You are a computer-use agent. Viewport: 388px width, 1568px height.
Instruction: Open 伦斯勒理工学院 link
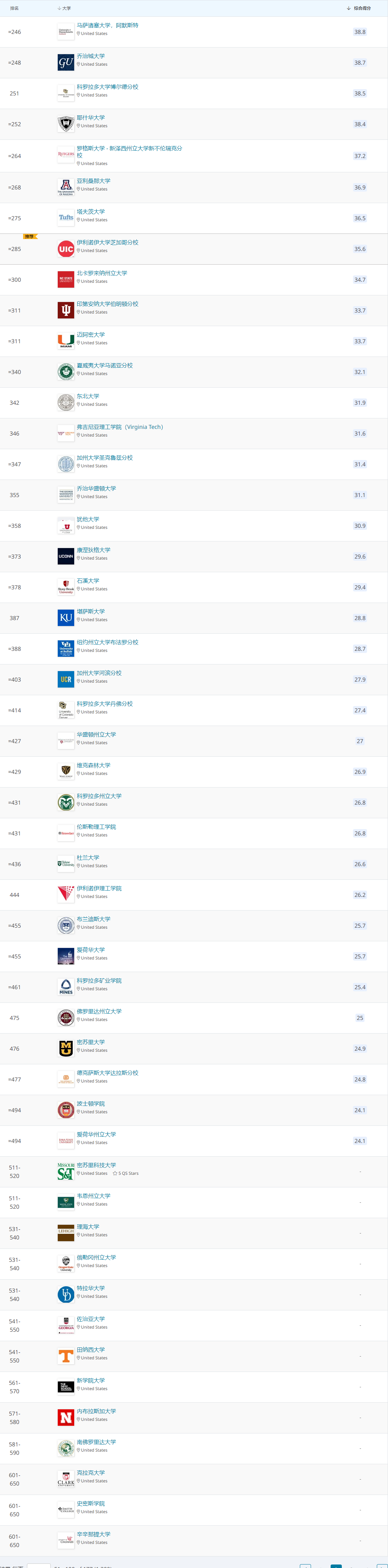(96, 827)
